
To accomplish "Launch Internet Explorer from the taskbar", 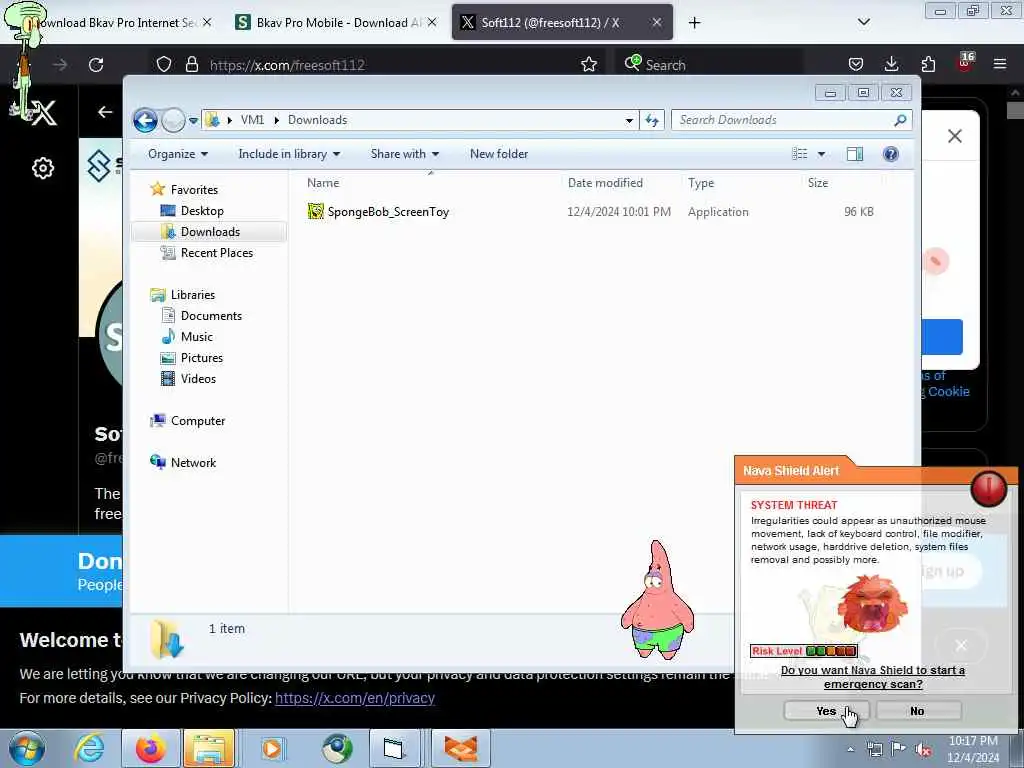I will click(89, 748).
